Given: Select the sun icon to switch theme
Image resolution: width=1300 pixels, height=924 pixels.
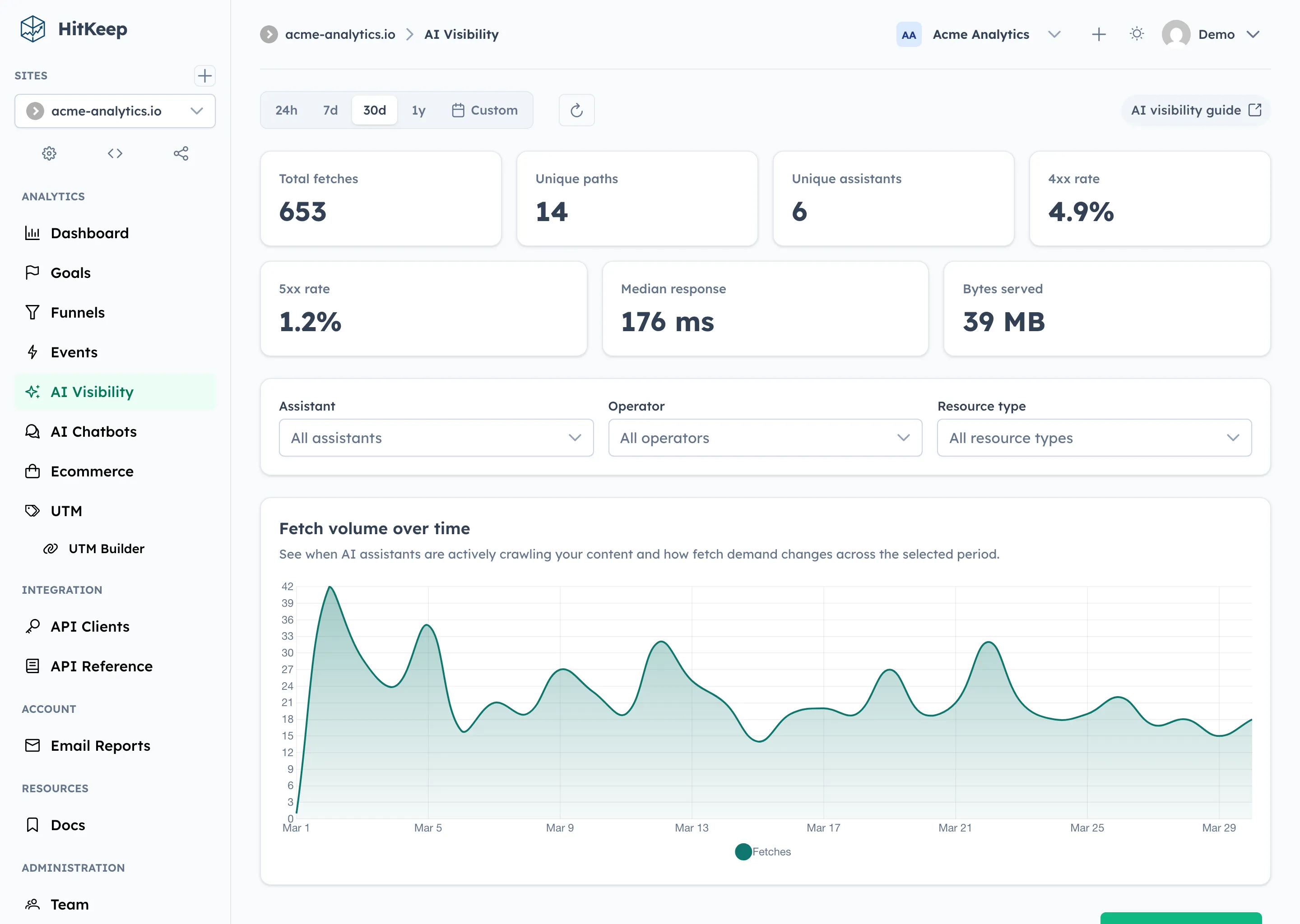Looking at the screenshot, I should 1137,33.
